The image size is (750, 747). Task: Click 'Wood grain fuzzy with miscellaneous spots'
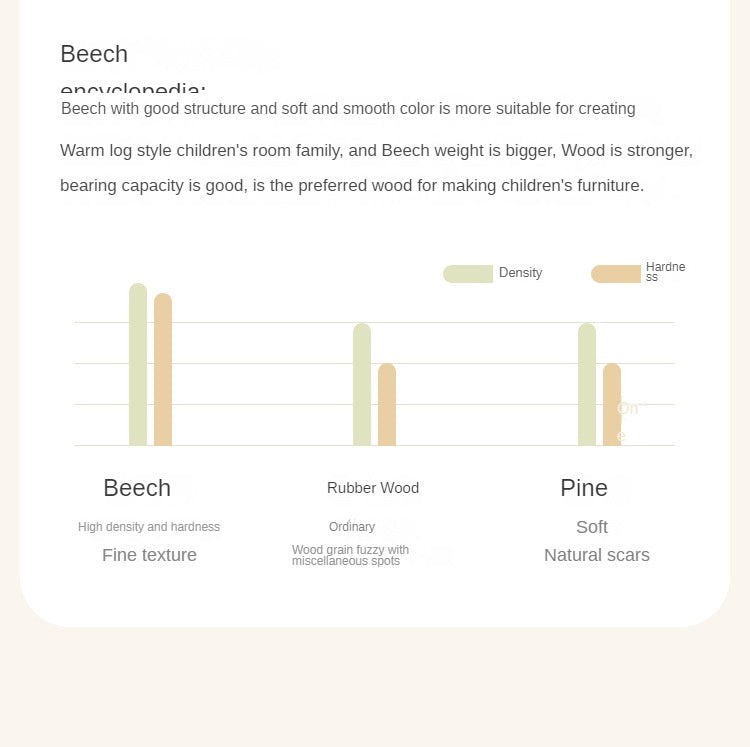350,556
